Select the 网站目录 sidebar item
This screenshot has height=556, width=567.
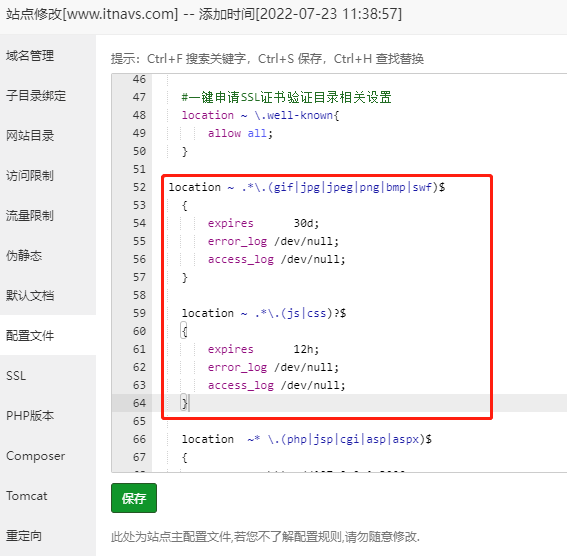pyautogui.click(x=48, y=136)
